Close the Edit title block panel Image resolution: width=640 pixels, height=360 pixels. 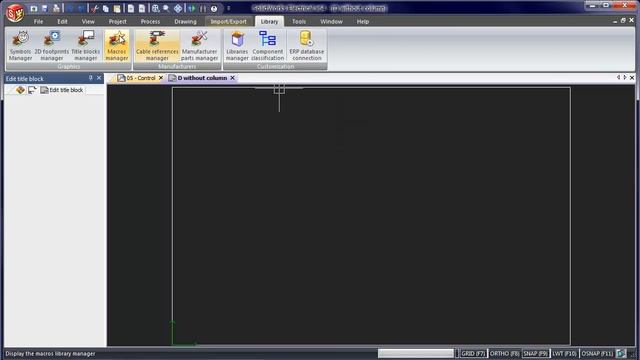[x=99, y=78]
